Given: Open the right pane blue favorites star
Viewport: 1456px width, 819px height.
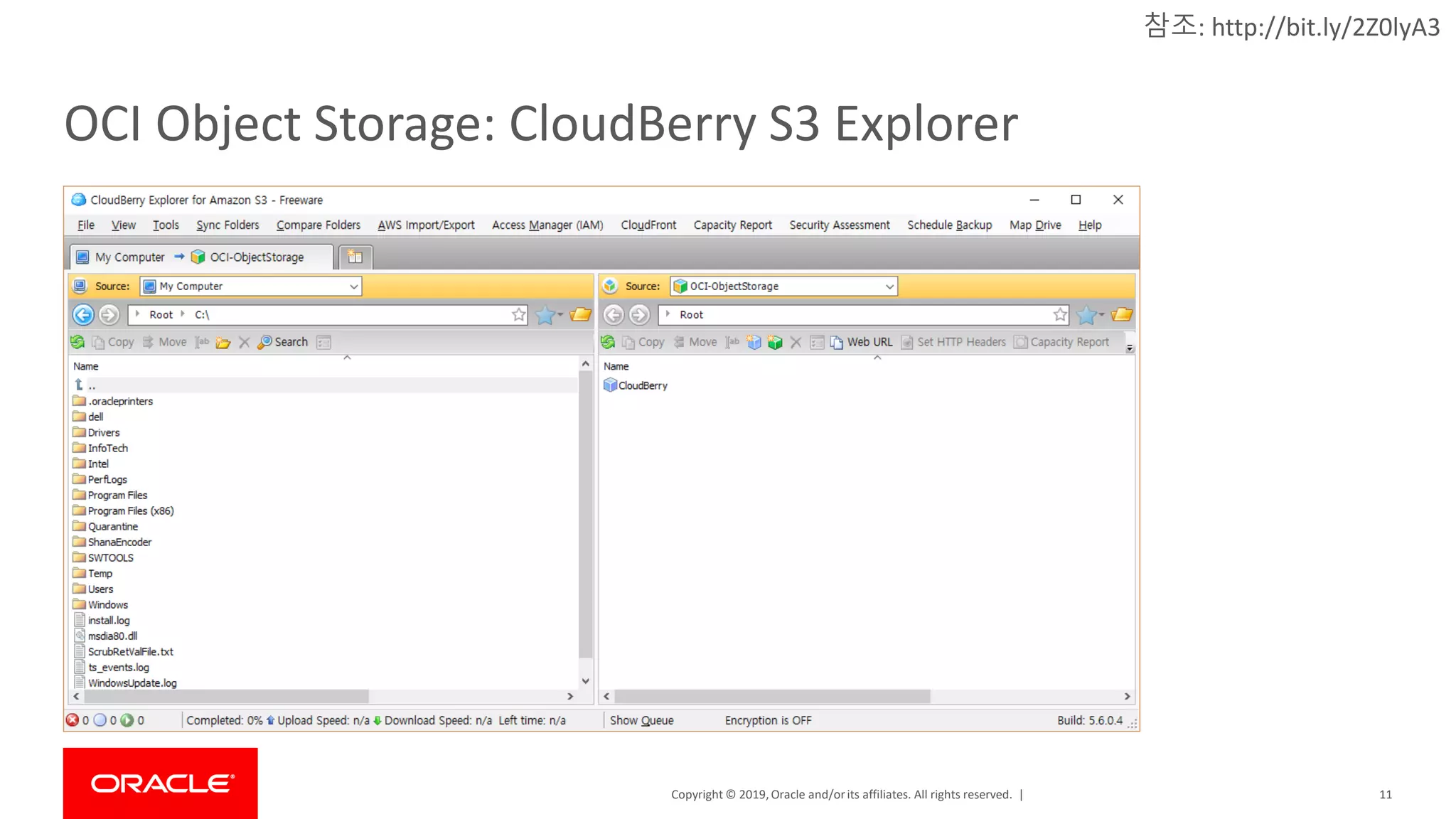Looking at the screenshot, I should click(x=1086, y=315).
